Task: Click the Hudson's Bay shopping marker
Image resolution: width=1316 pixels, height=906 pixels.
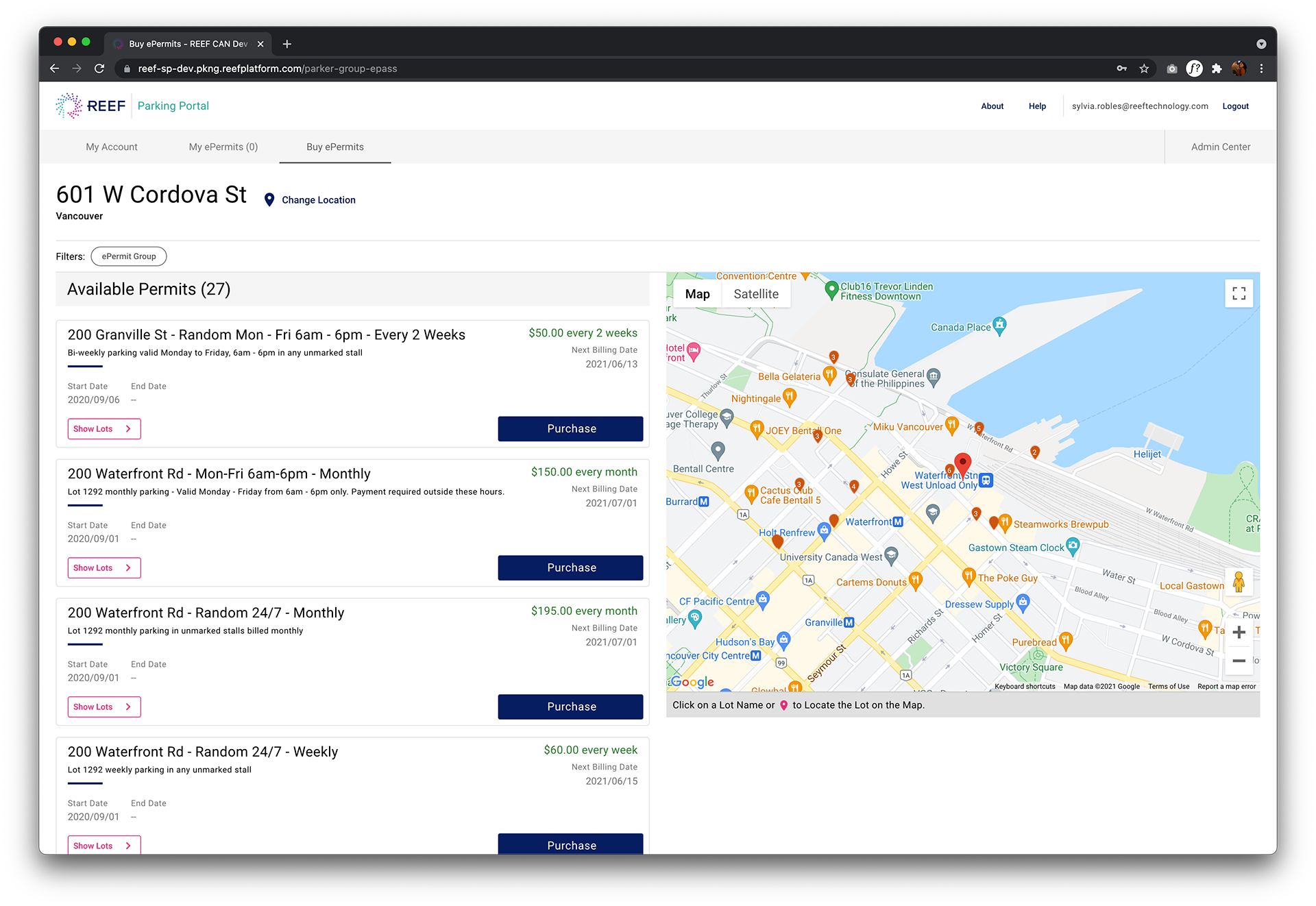Action: tap(783, 641)
